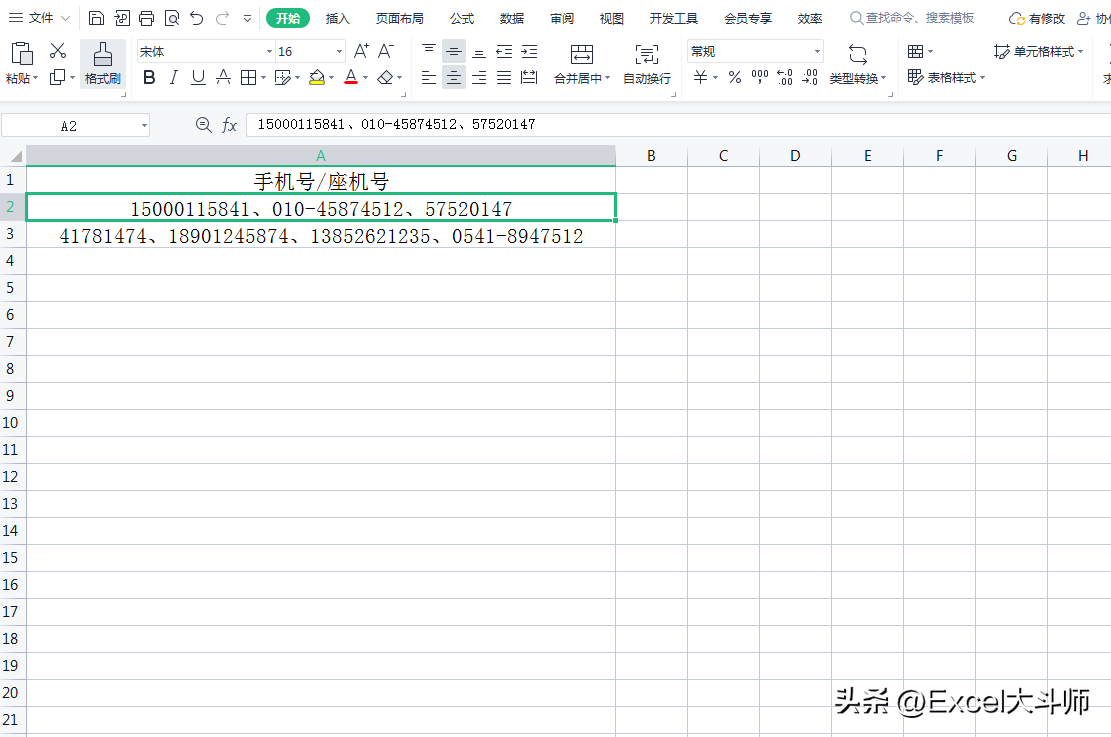
Task: Click the Print icon
Action: tap(147, 18)
